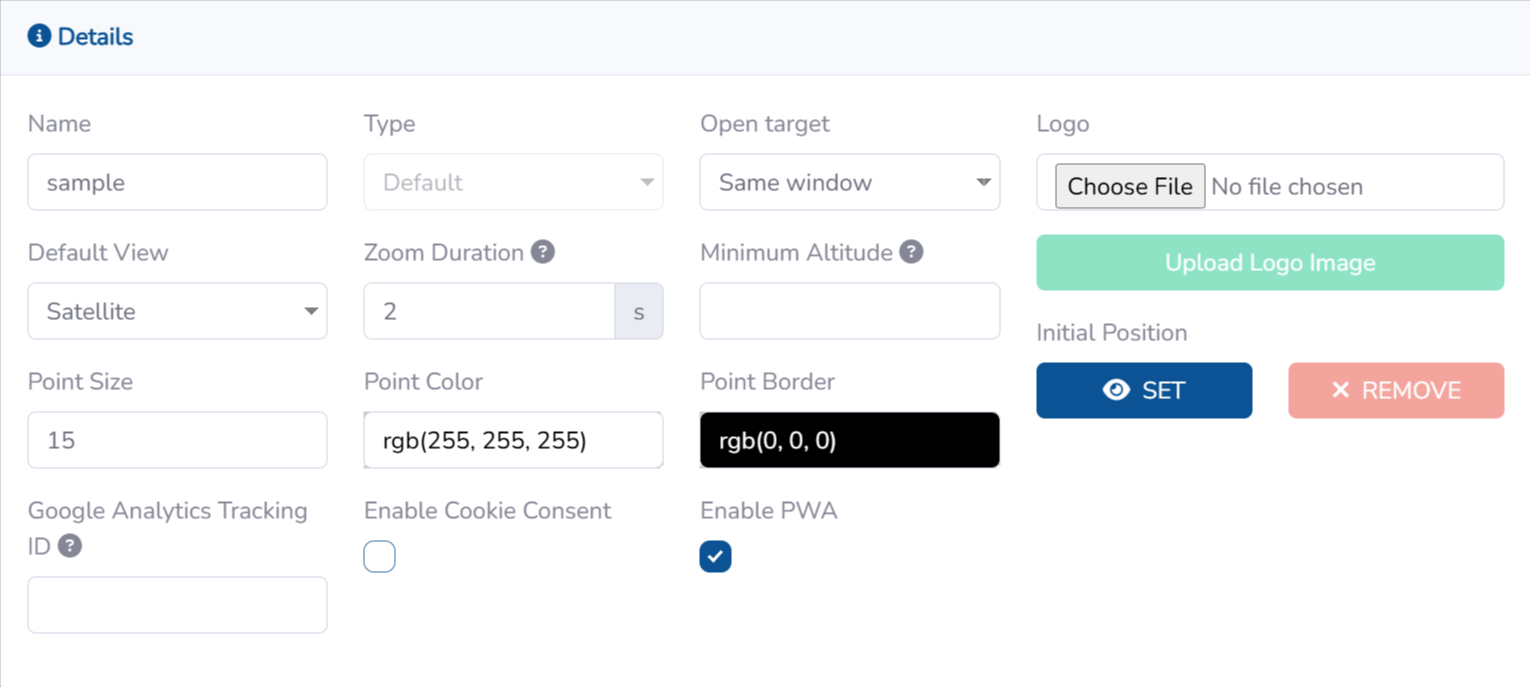The height and width of the screenshot is (687, 1530).
Task: Enable the Cookie Consent checkbox
Action: 379,556
